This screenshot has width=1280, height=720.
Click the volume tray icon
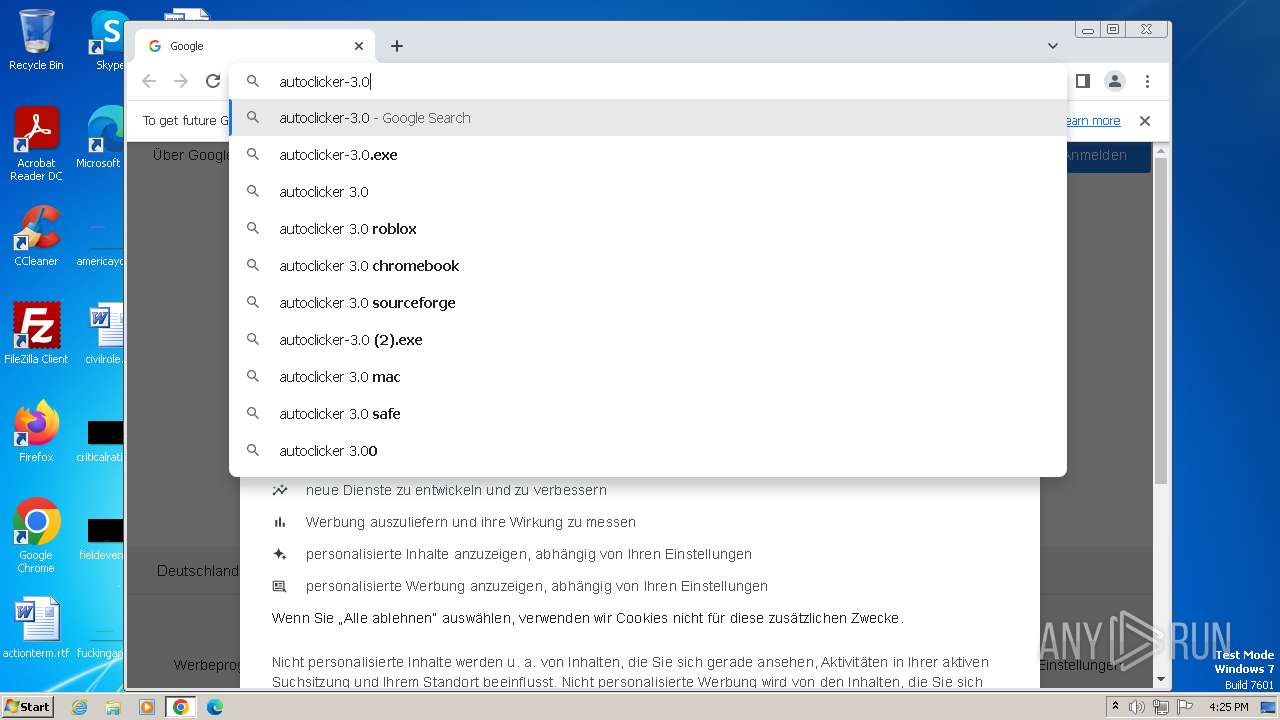[1137, 707]
